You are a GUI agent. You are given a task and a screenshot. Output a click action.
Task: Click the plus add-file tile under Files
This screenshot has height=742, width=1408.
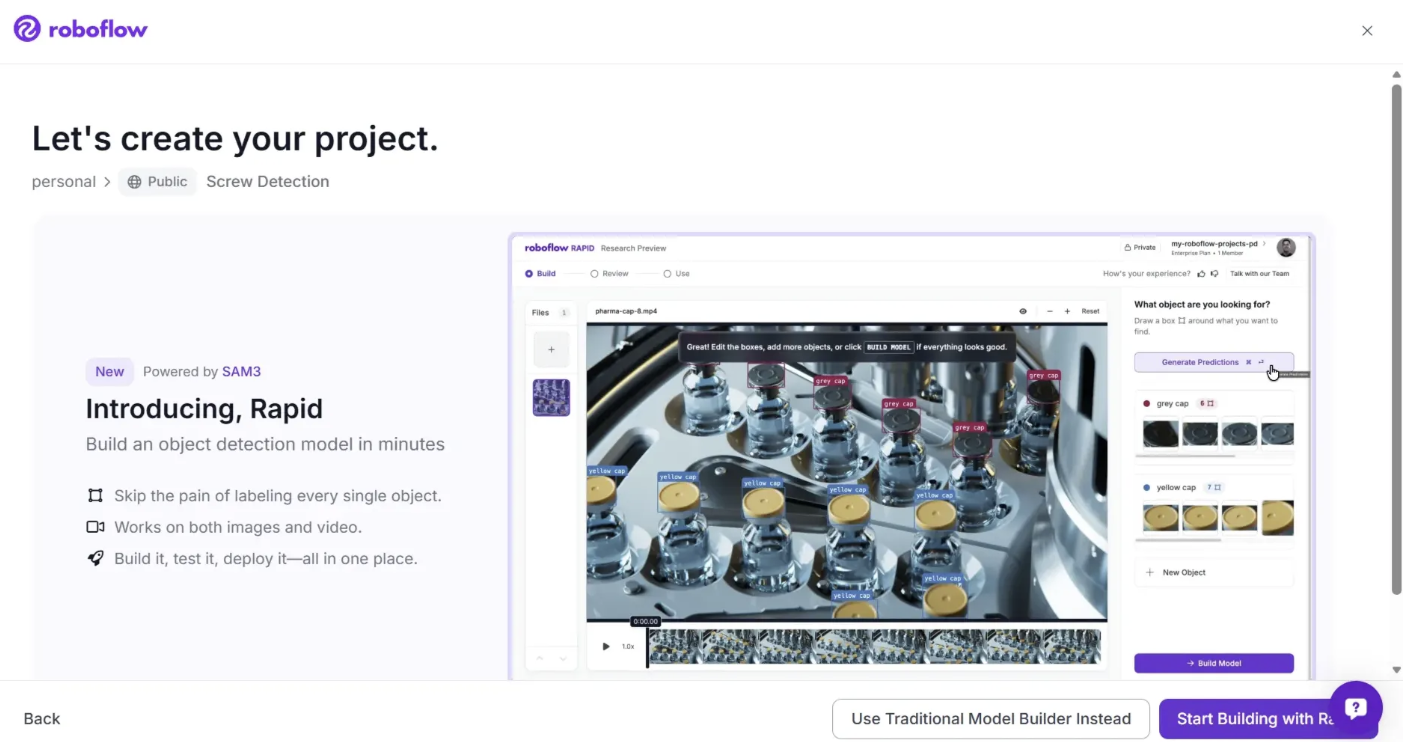tap(551, 350)
